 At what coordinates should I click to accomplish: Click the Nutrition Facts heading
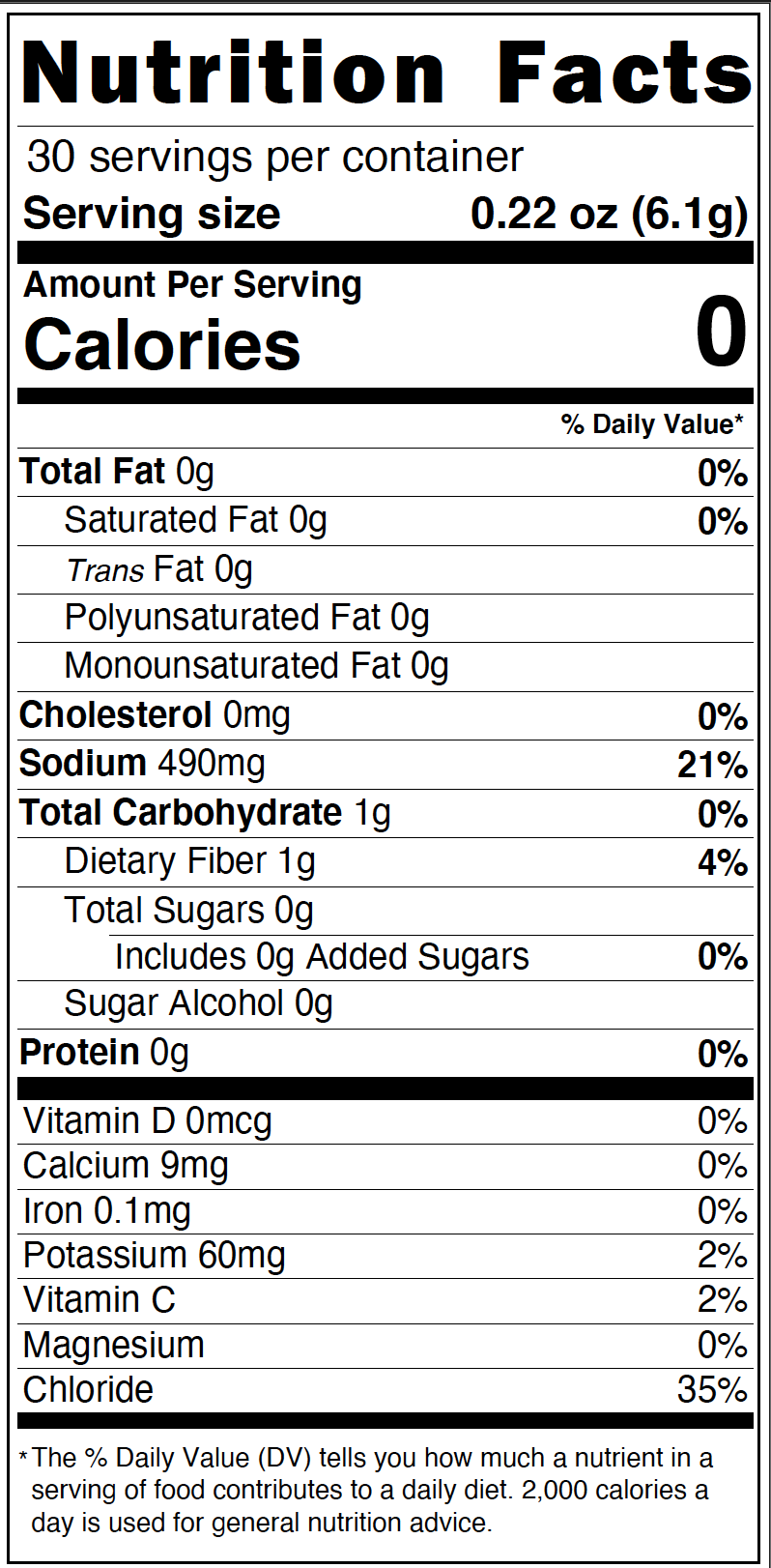coord(386,73)
